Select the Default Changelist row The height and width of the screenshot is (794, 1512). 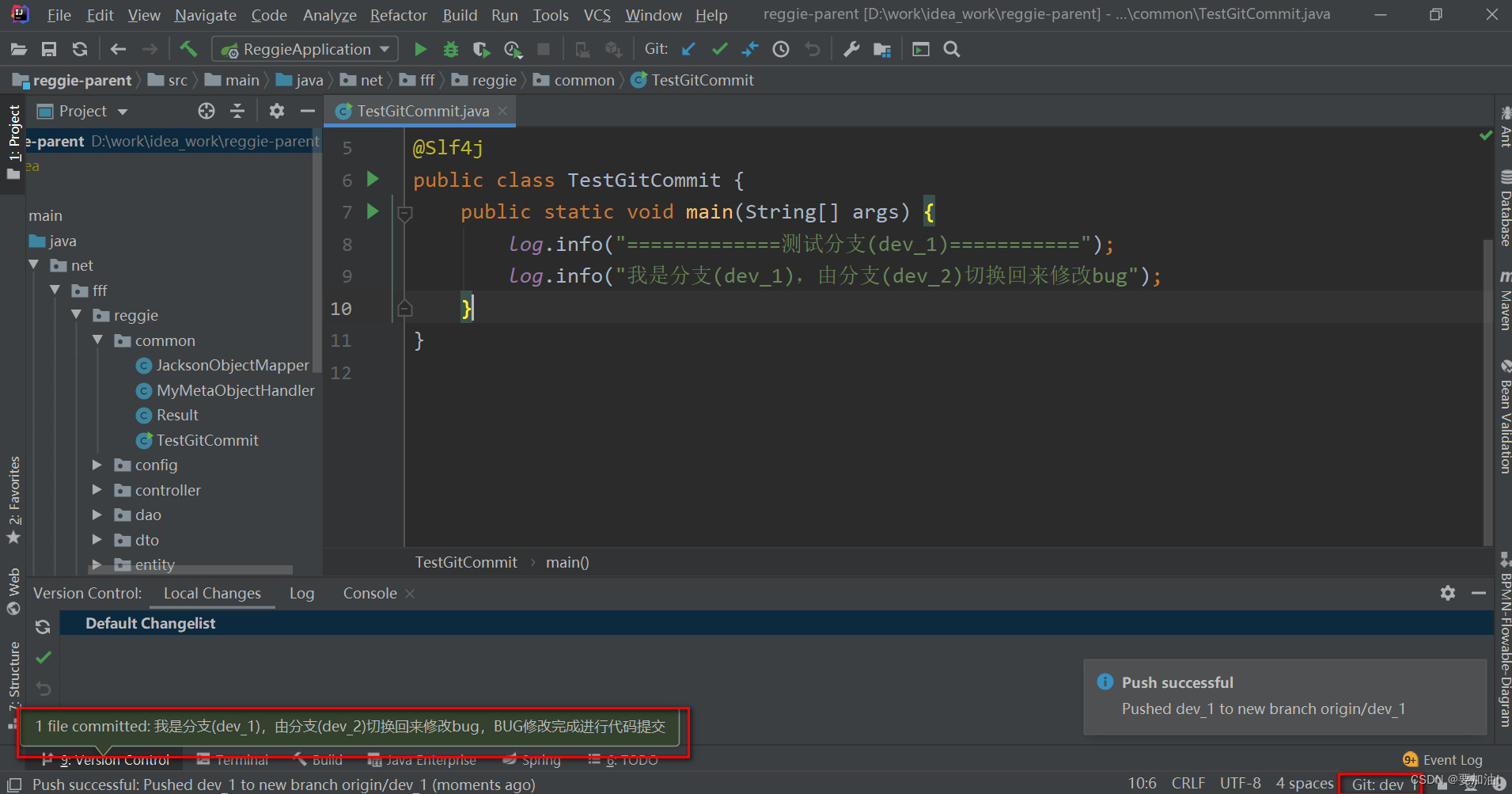(x=775, y=623)
